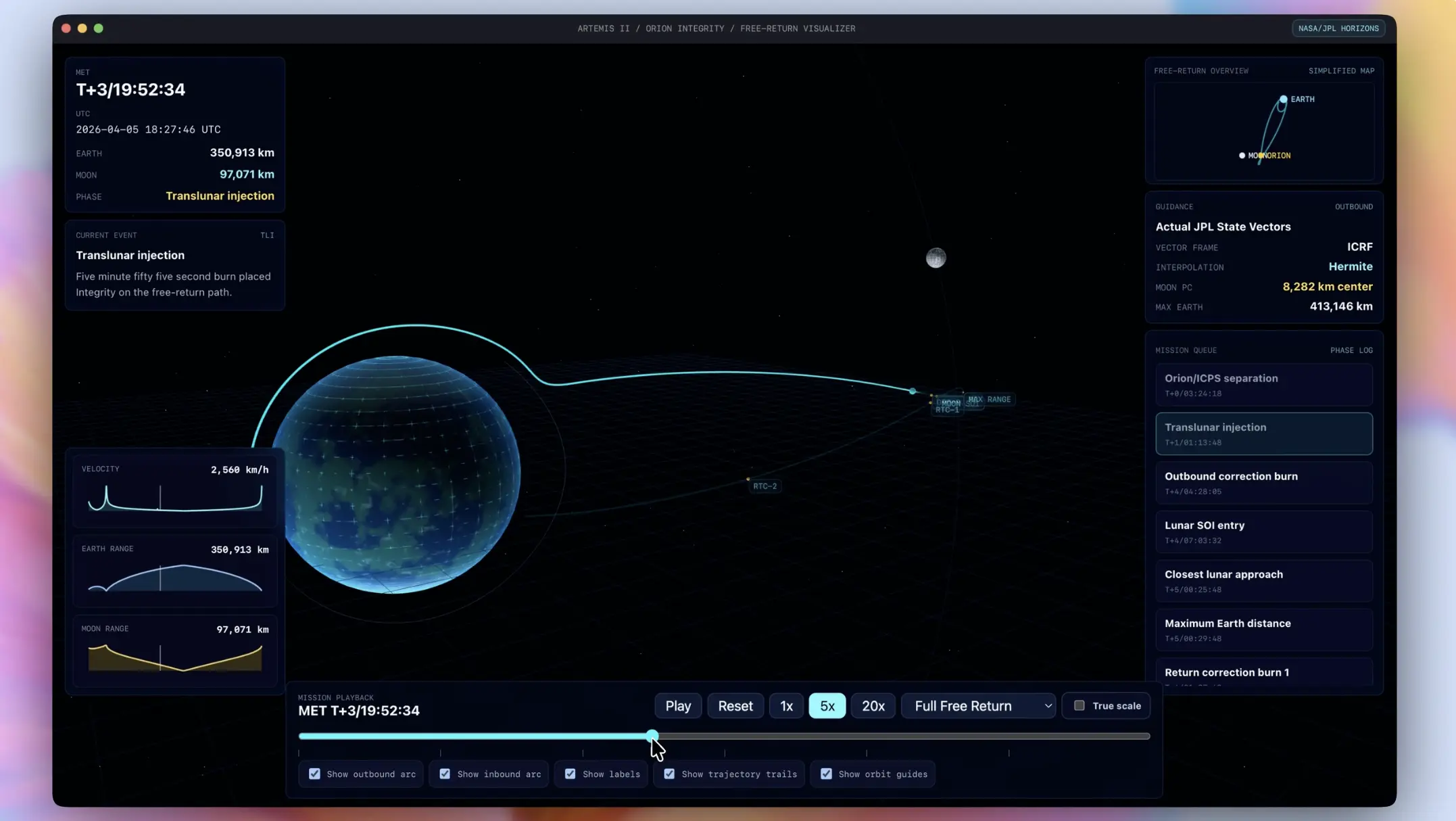
Task: Click the Moon marker in overview map
Action: click(1242, 156)
